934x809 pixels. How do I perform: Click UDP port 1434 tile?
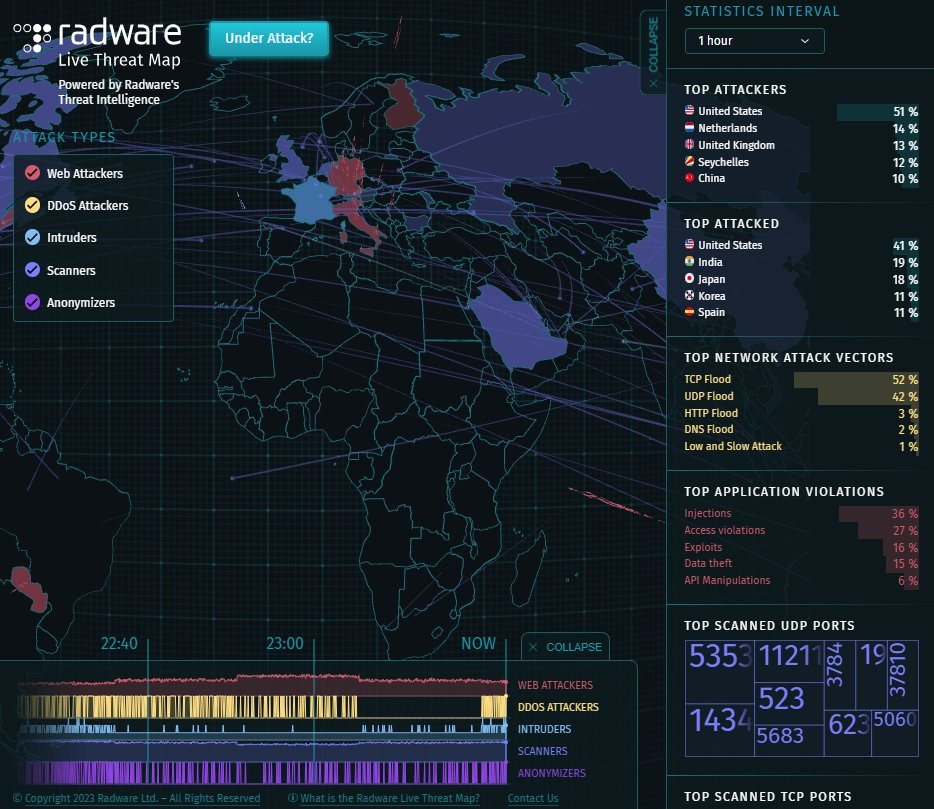coord(720,730)
